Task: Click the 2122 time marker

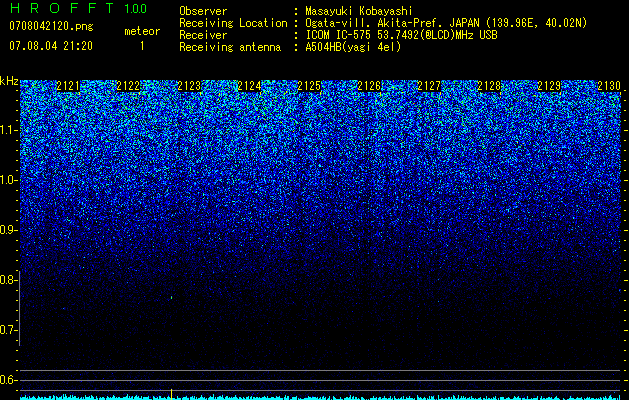Action: (128, 86)
